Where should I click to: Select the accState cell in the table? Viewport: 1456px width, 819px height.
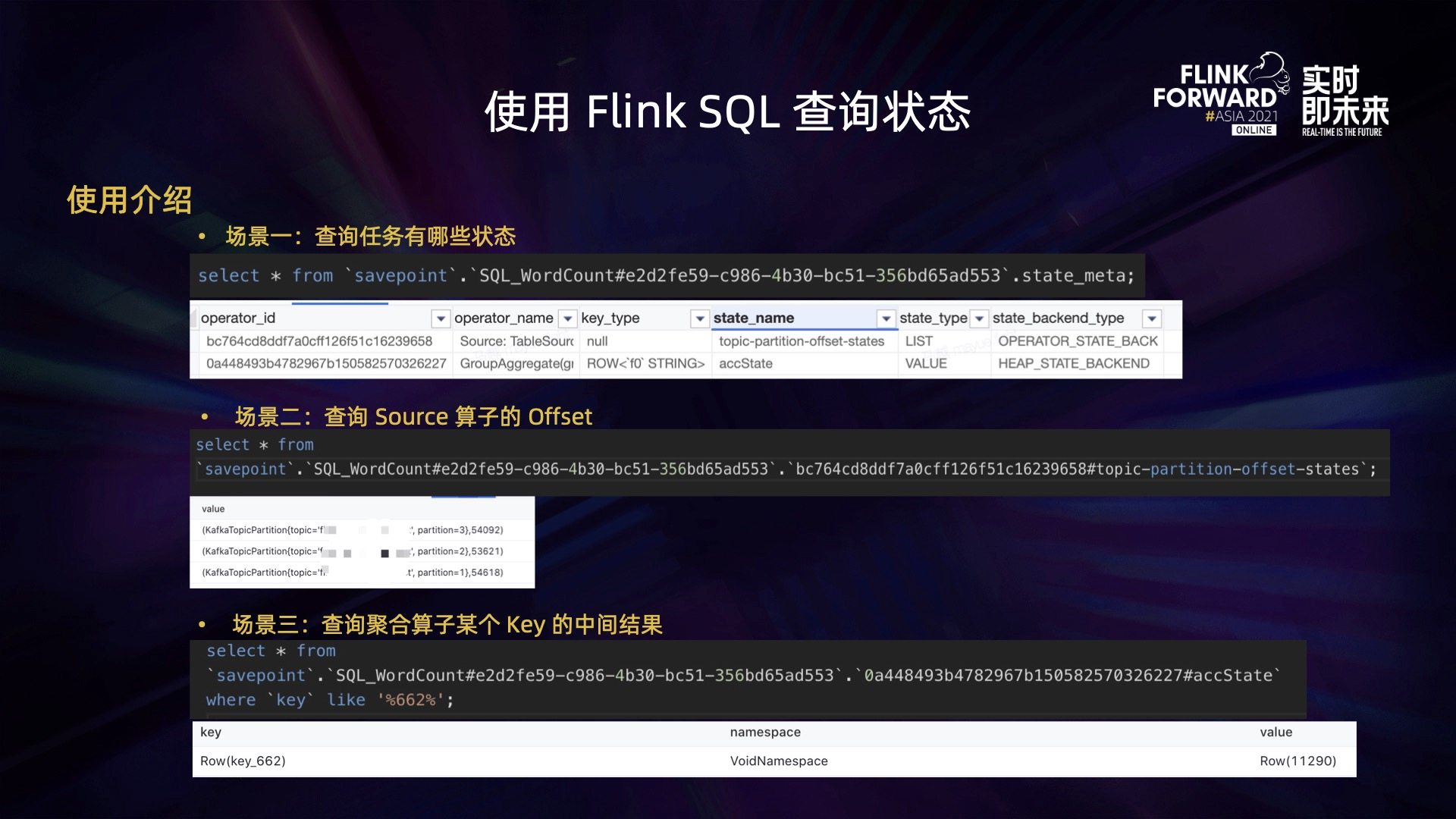click(745, 364)
